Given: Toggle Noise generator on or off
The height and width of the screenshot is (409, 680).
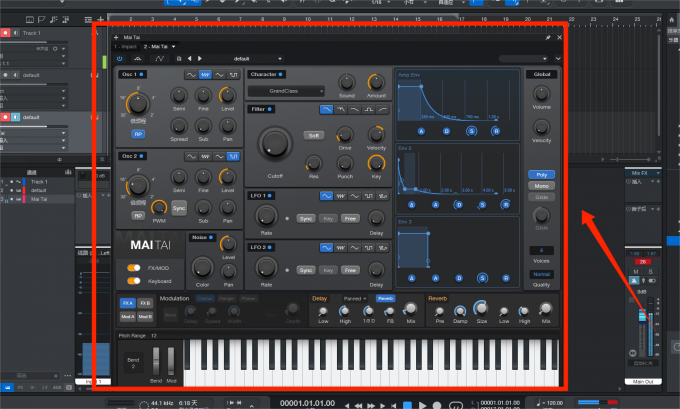Looking at the screenshot, I should pos(211,237).
